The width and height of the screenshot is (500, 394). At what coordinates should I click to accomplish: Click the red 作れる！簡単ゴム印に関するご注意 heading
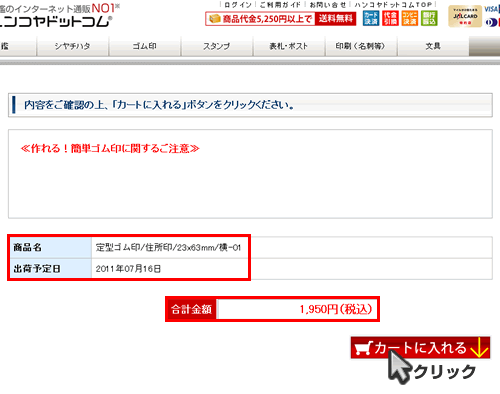(x=110, y=148)
